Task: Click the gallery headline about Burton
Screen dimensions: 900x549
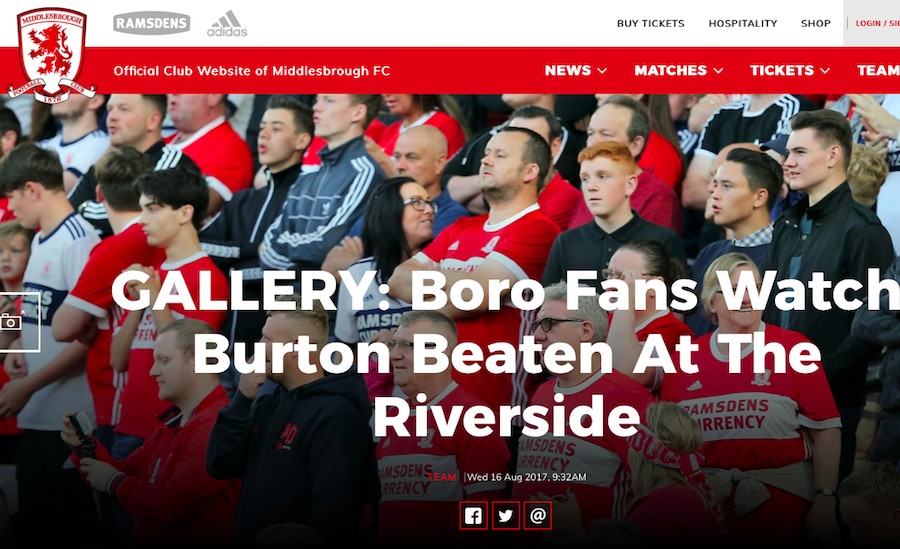Action: (x=507, y=352)
